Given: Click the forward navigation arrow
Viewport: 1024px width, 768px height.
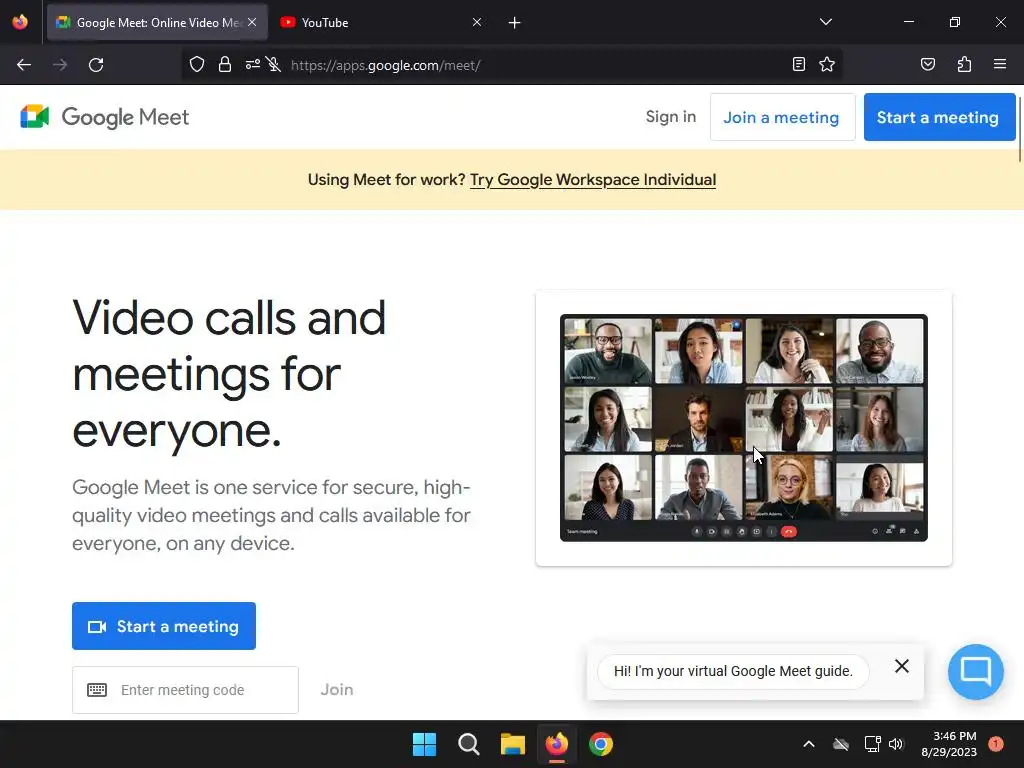Looking at the screenshot, I should (60, 65).
